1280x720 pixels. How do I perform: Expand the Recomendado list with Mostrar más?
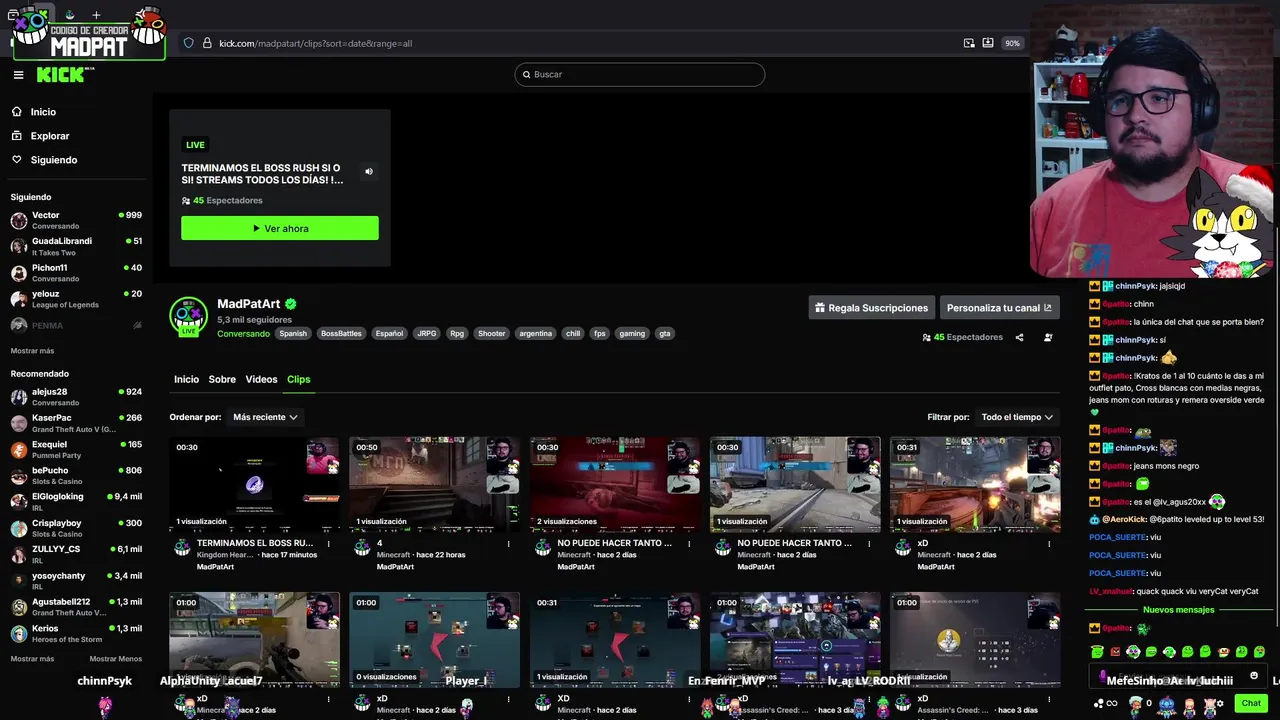tap(32, 659)
